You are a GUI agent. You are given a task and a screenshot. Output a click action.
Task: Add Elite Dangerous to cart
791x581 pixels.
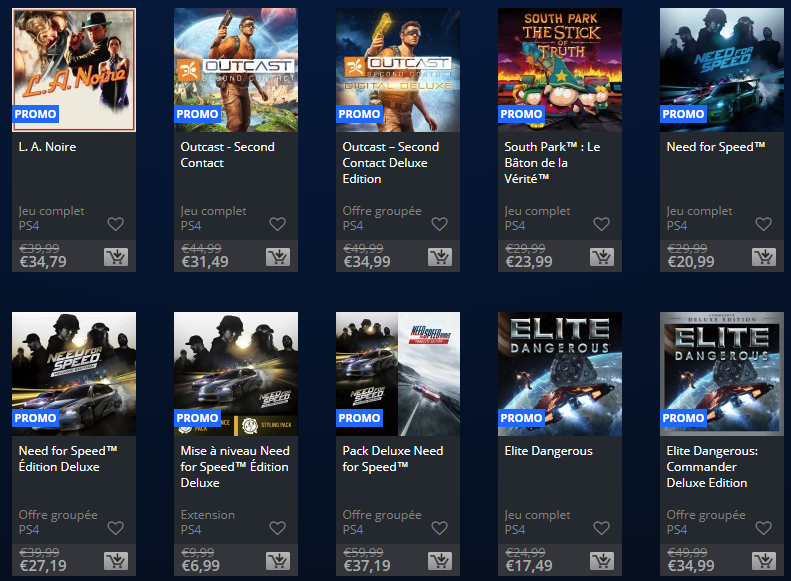(x=602, y=561)
